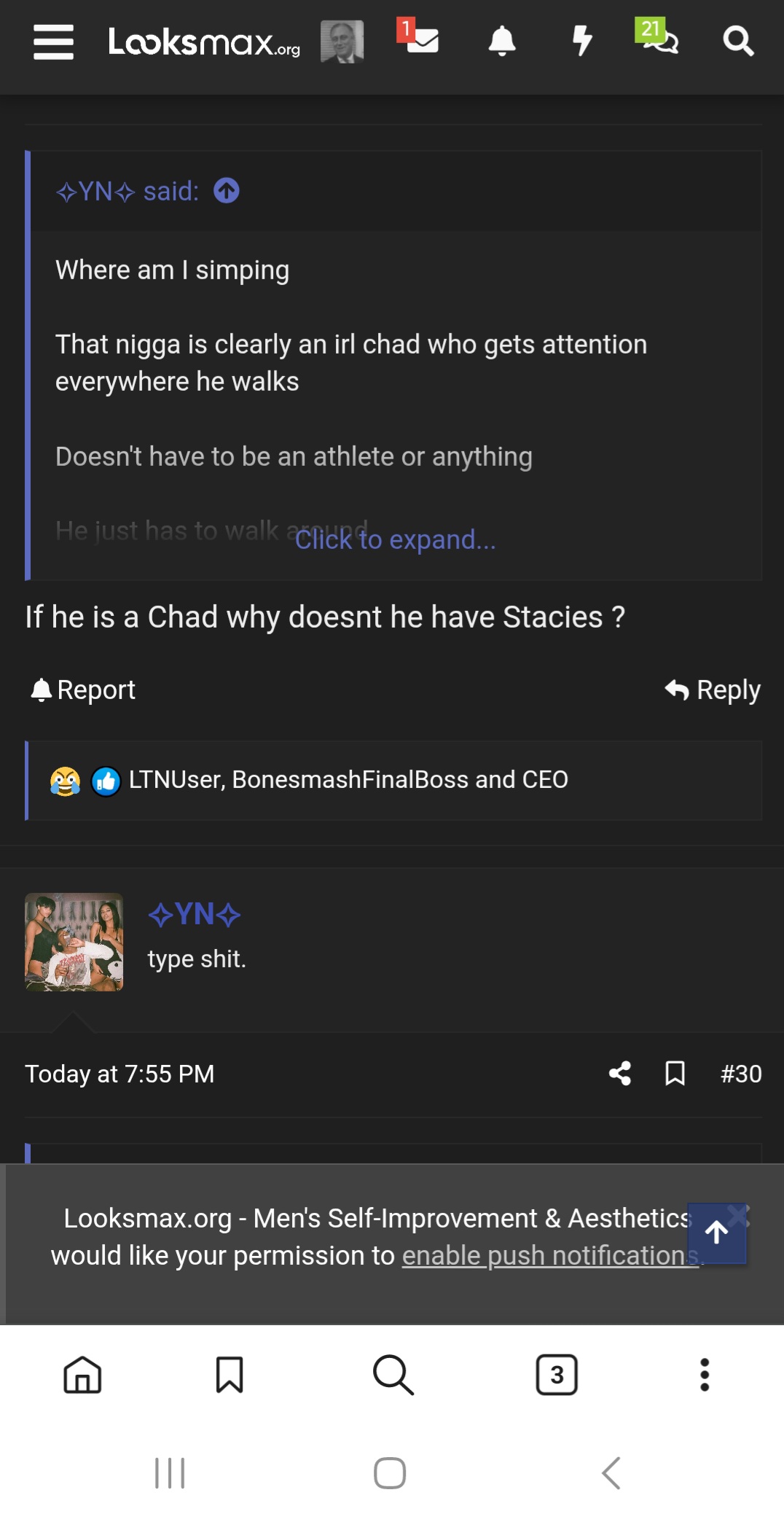Image resolution: width=784 pixels, height=1522 pixels.
Task: Open the hamburger navigation menu
Action: 52,42
